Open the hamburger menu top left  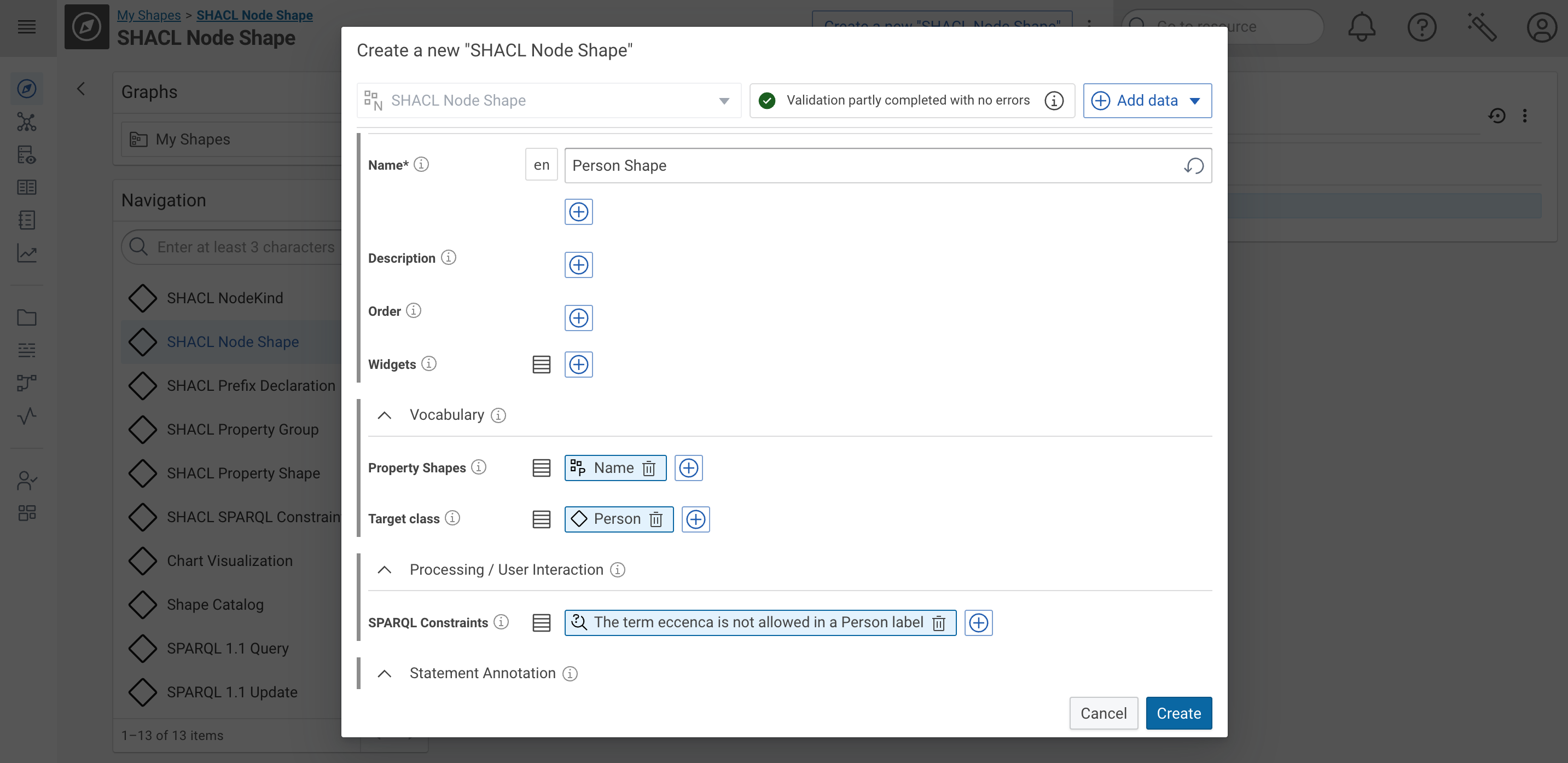pyautogui.click(x=27, y=27)
